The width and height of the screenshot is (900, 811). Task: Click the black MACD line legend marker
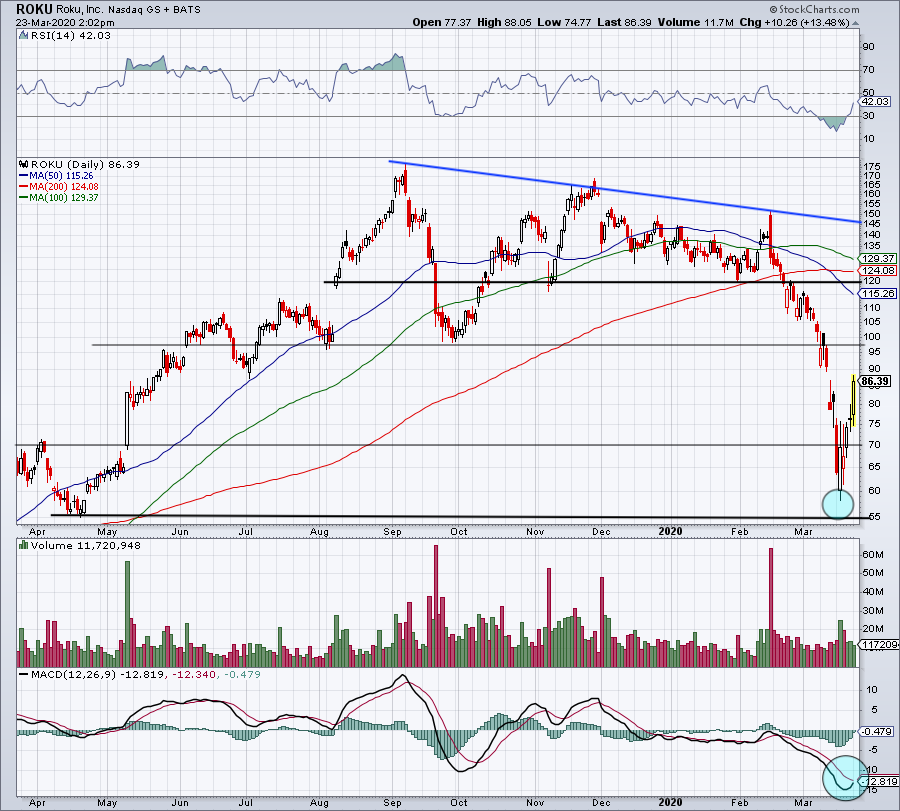(x=24, y=674)
